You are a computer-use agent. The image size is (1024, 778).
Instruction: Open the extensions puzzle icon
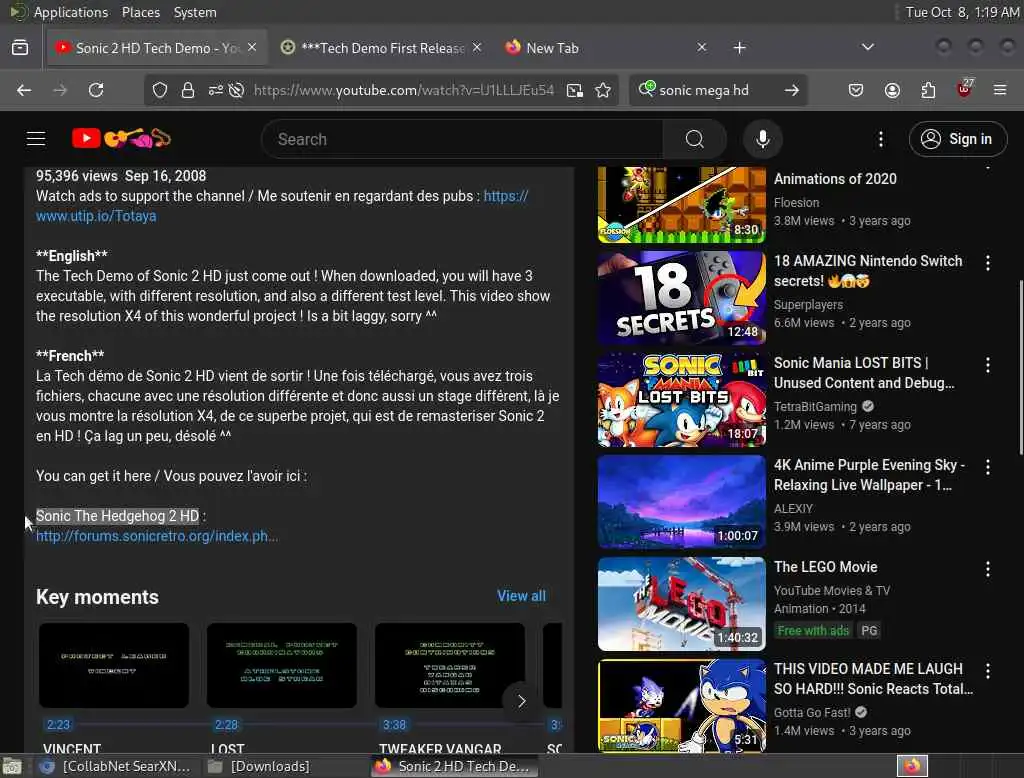[928, 90]
